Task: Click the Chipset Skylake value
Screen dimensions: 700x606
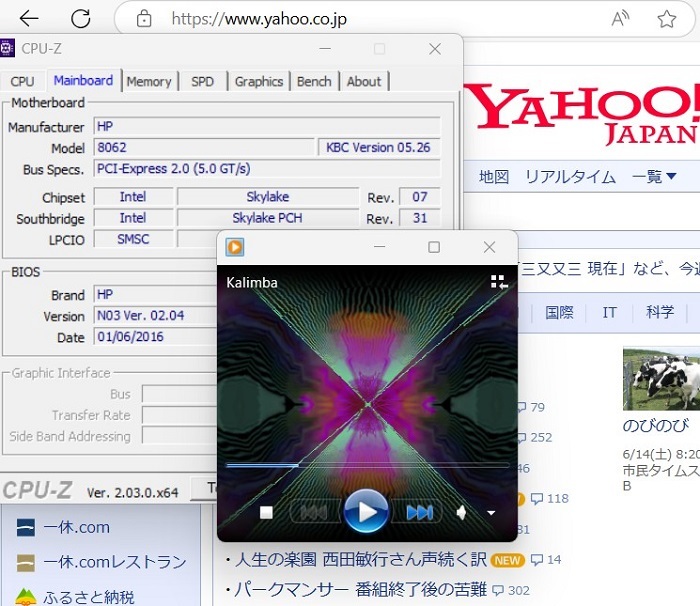Action: [268, 196]
